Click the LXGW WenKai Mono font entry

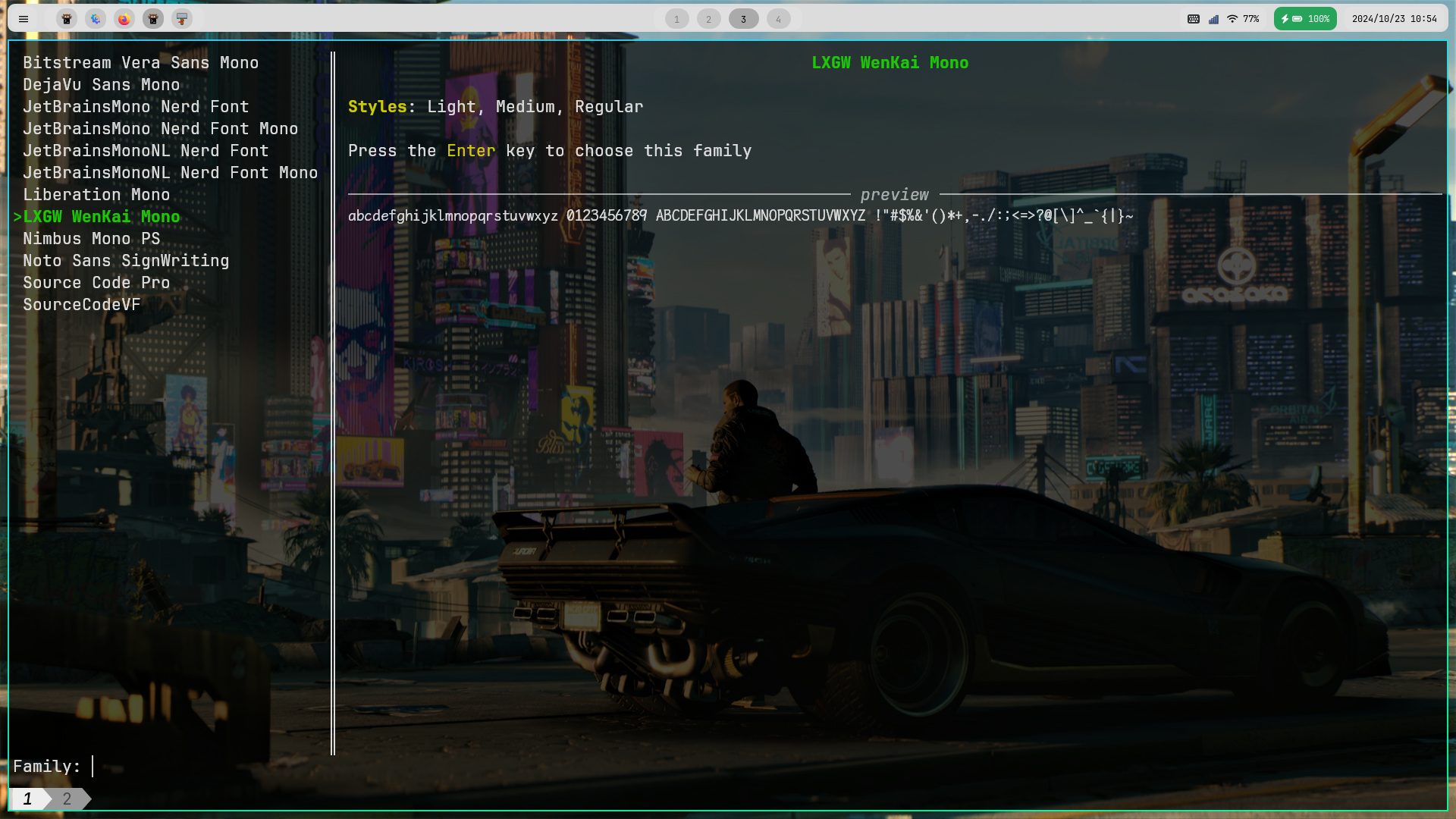pyautogui.click(x=101, y=216)
